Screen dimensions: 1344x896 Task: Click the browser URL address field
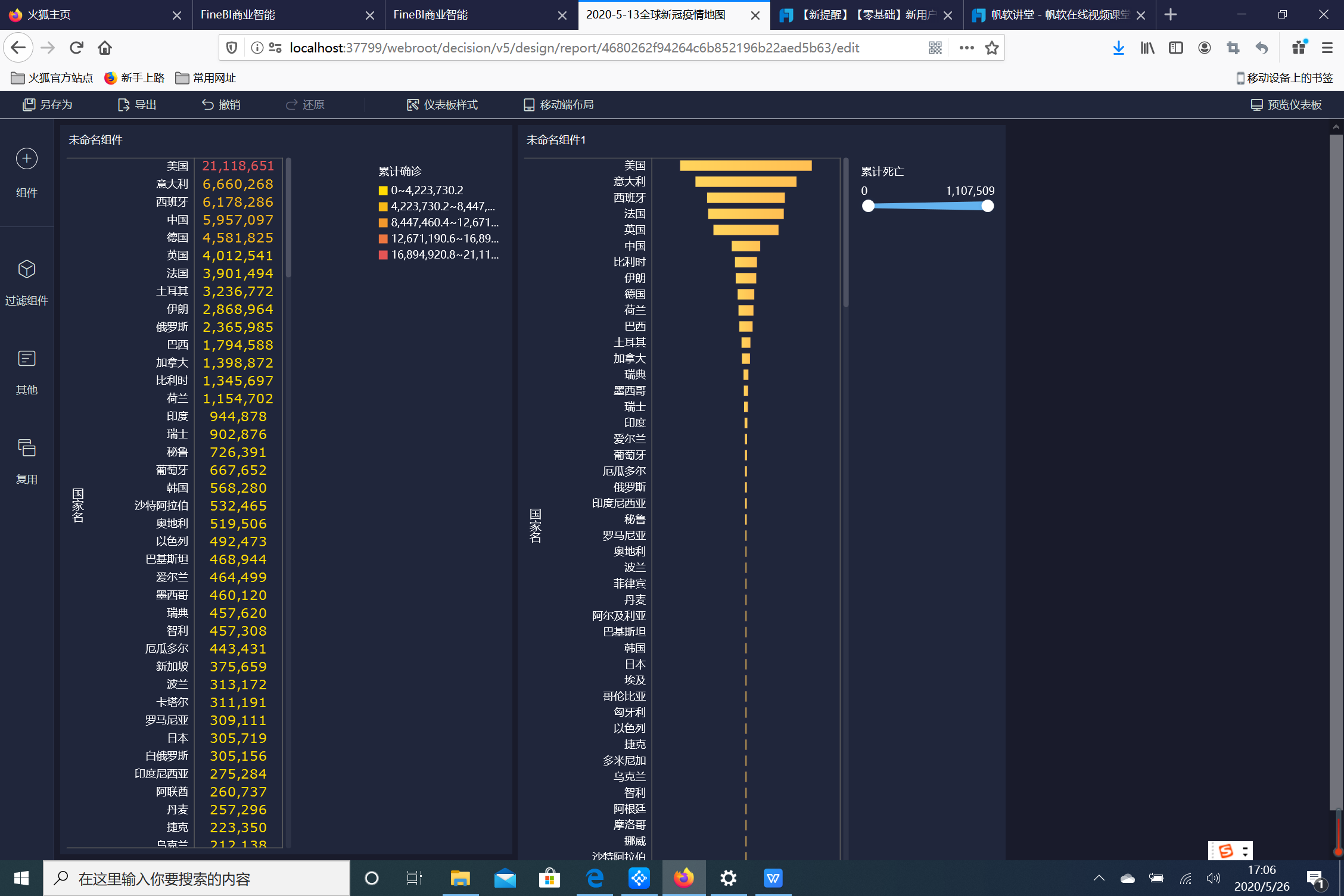573,48
